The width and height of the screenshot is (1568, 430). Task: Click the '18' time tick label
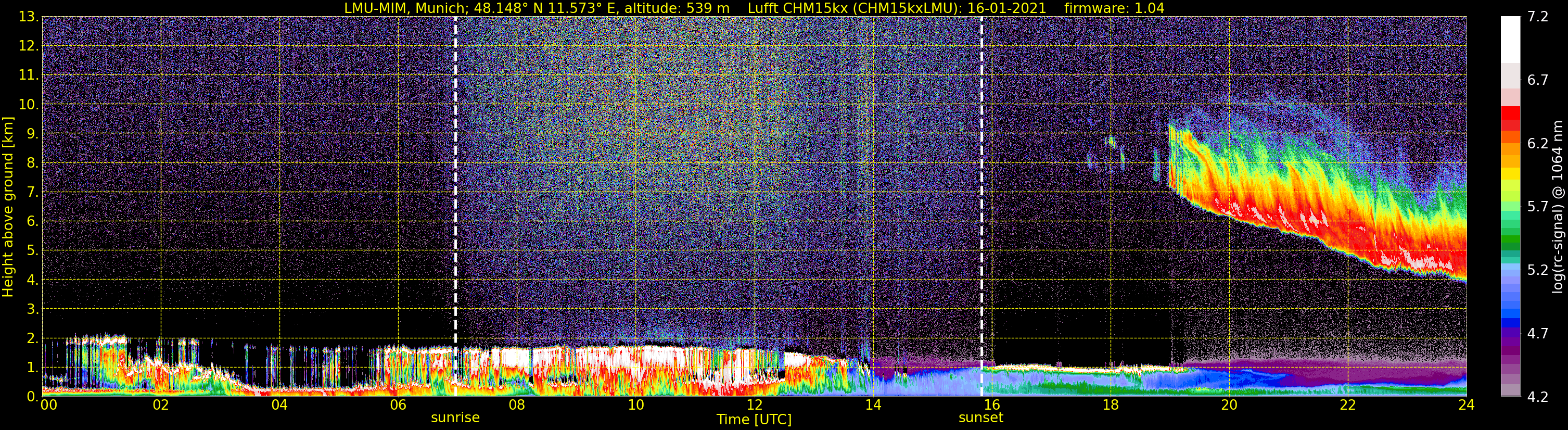point(1110,405)
